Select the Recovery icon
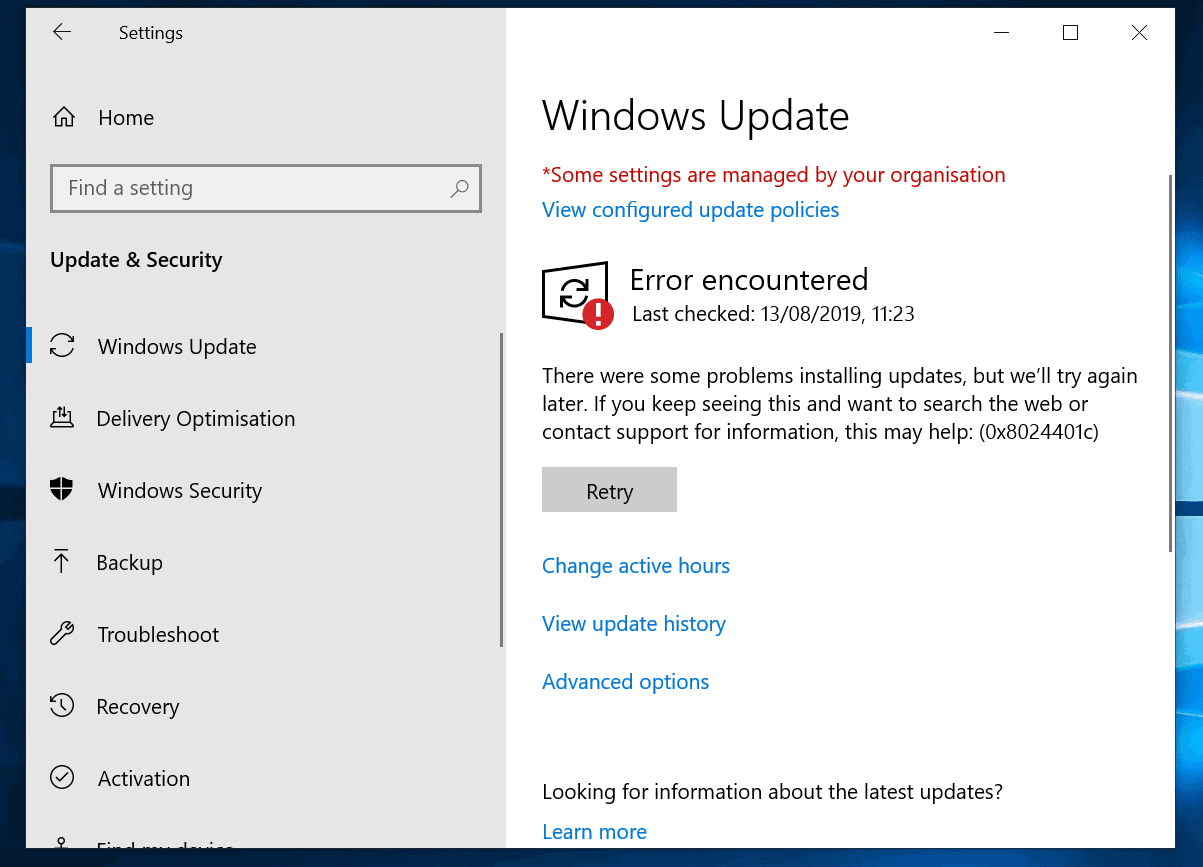 tap(61, 706)
